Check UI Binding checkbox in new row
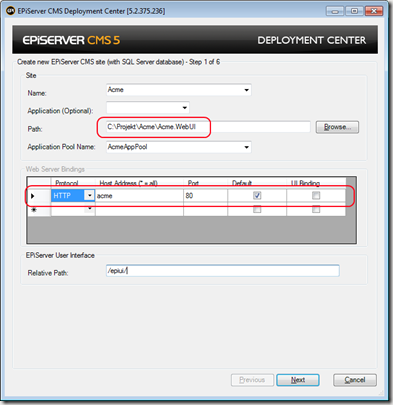Viewport: 393px width, 405px height. [x=316, y=209]
